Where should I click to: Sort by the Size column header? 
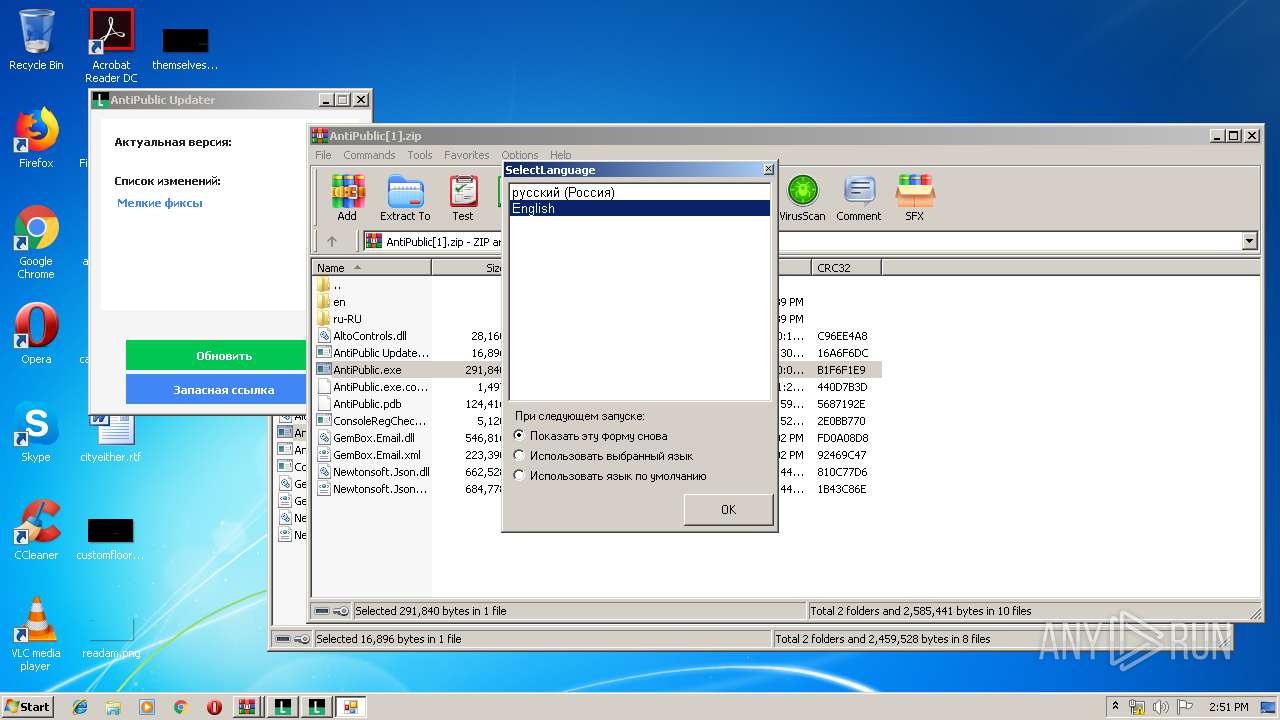[x=467, y=268]
